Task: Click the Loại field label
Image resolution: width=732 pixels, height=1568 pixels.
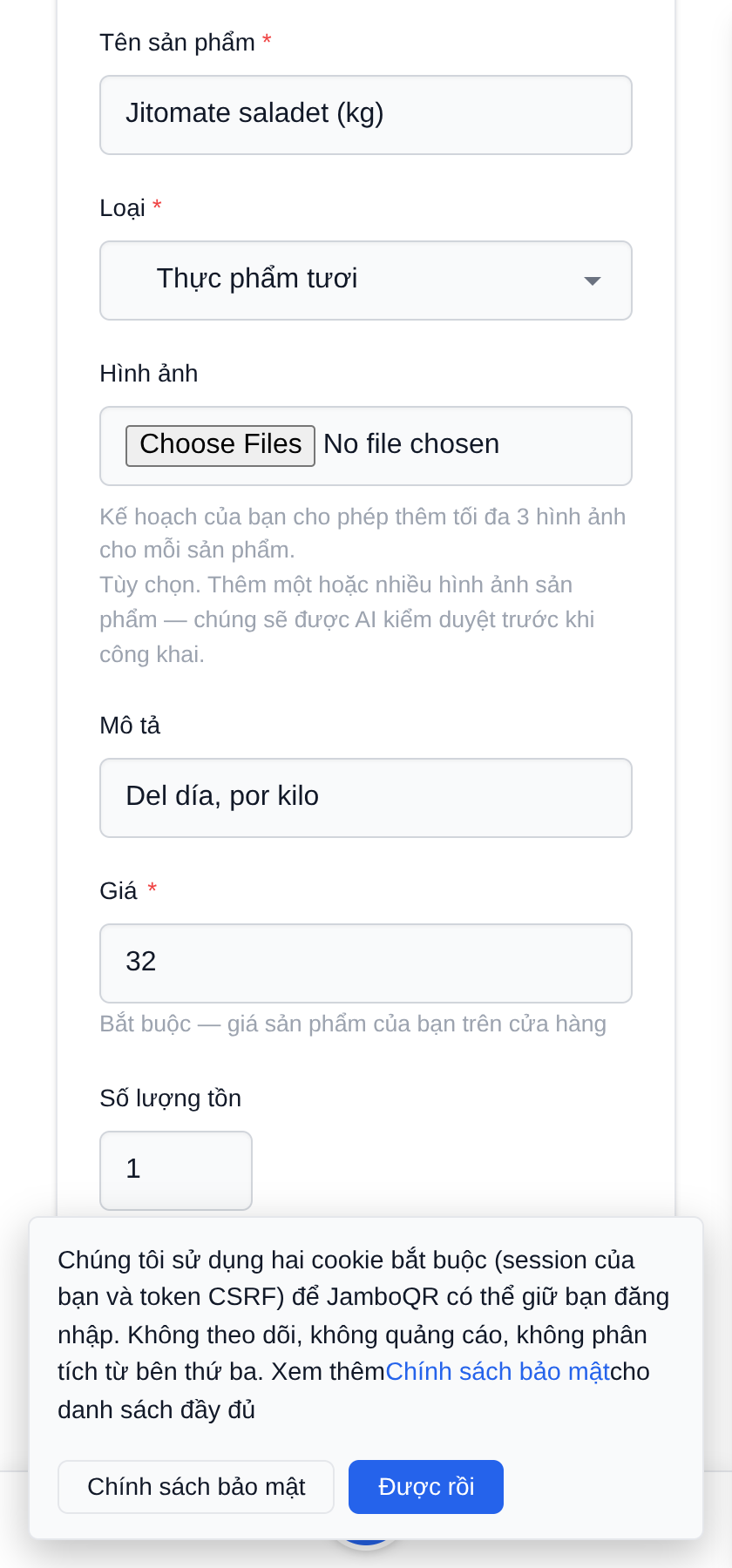Action: click(x=123, y=208)
